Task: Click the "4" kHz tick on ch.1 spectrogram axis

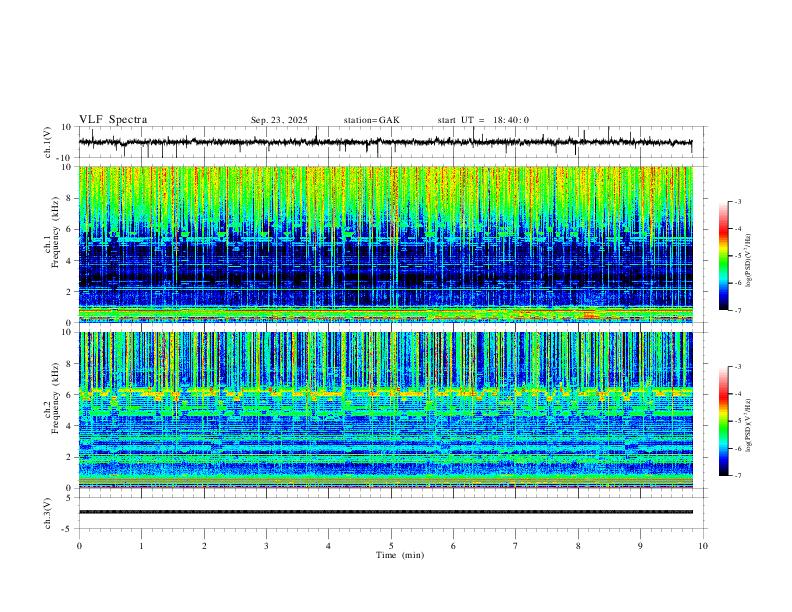Action: click(x=69, y=261)
